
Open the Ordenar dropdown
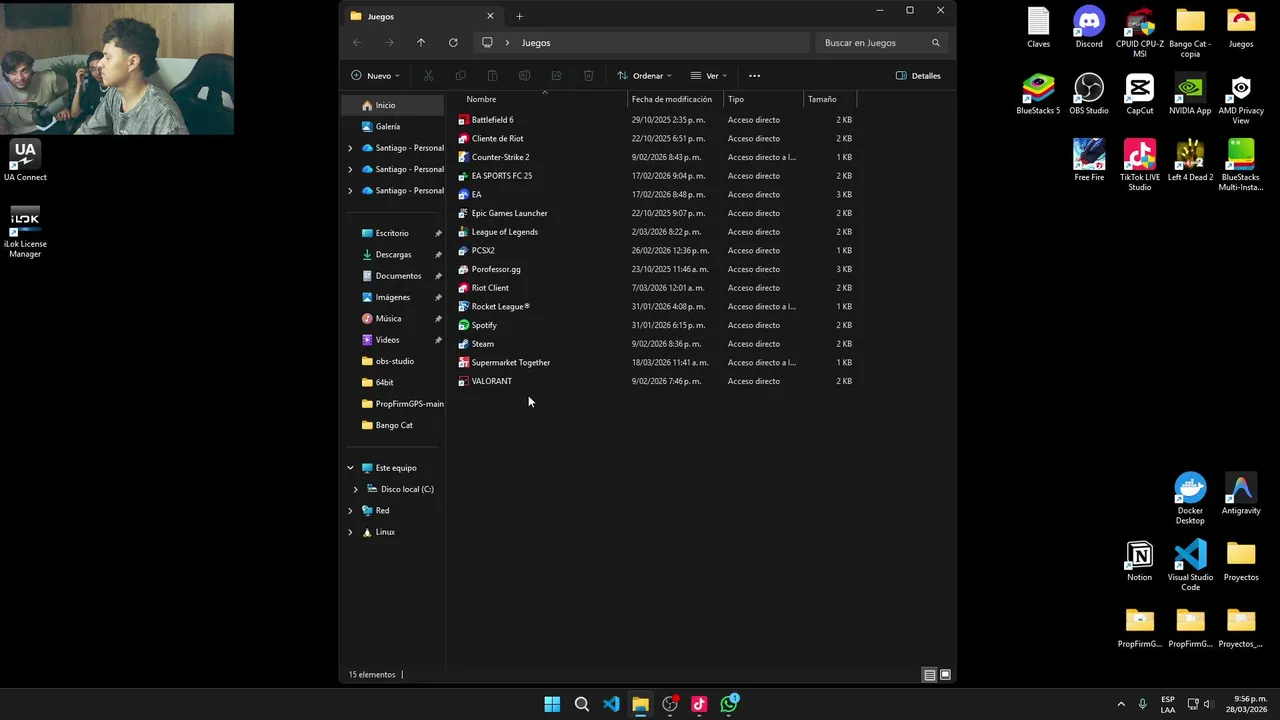click(644, 76)
